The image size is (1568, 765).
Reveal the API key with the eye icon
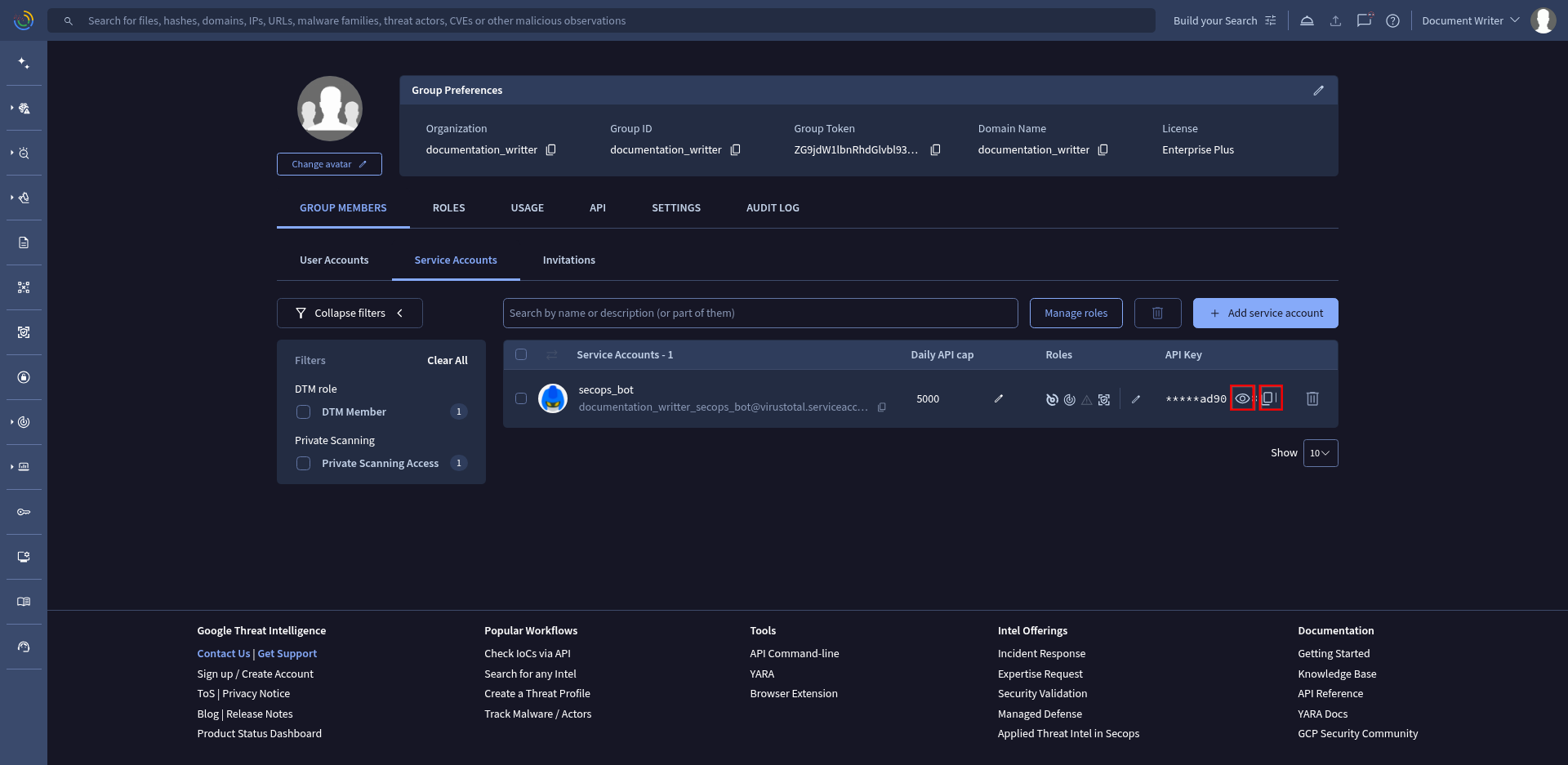click(x=1242, y=398)
